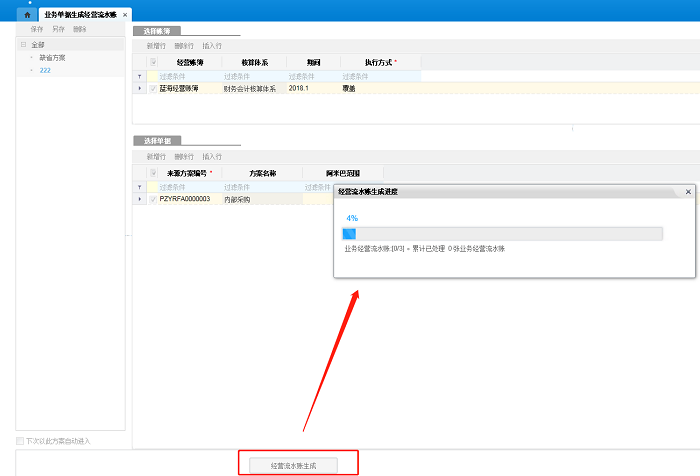Toggle checkbox for PZYRFA0000003 row

(153, 200)
